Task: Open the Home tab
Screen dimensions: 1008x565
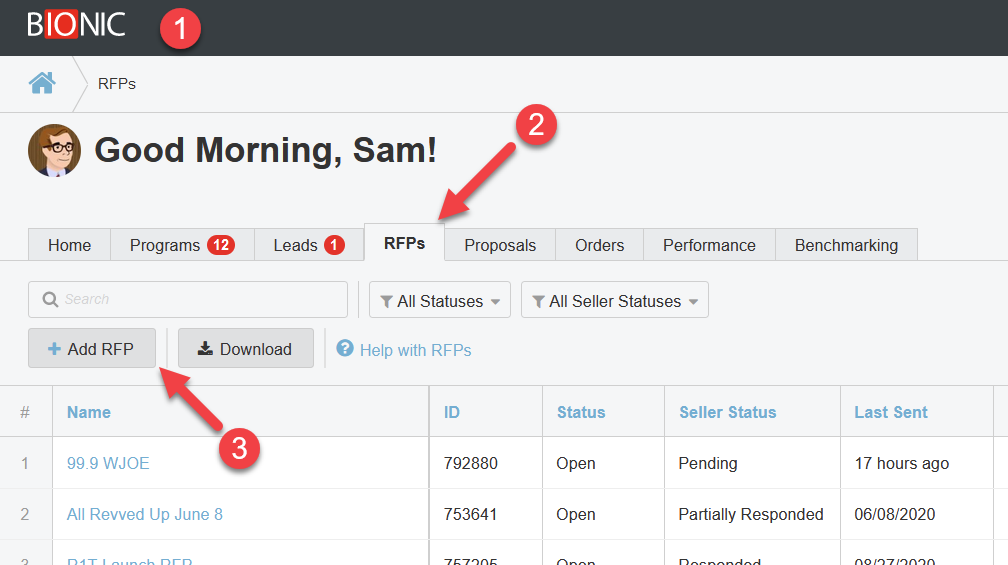Action: tap(69, 245)
